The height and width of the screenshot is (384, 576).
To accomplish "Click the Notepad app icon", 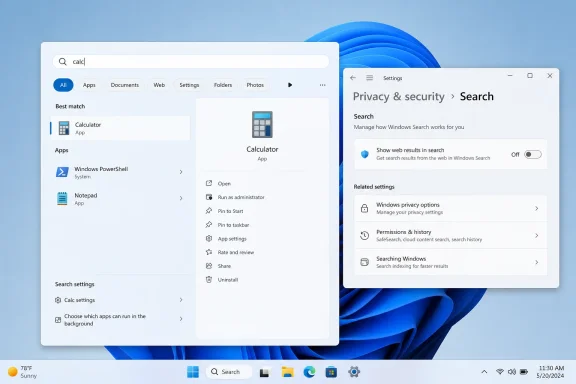I will point(62,198).
